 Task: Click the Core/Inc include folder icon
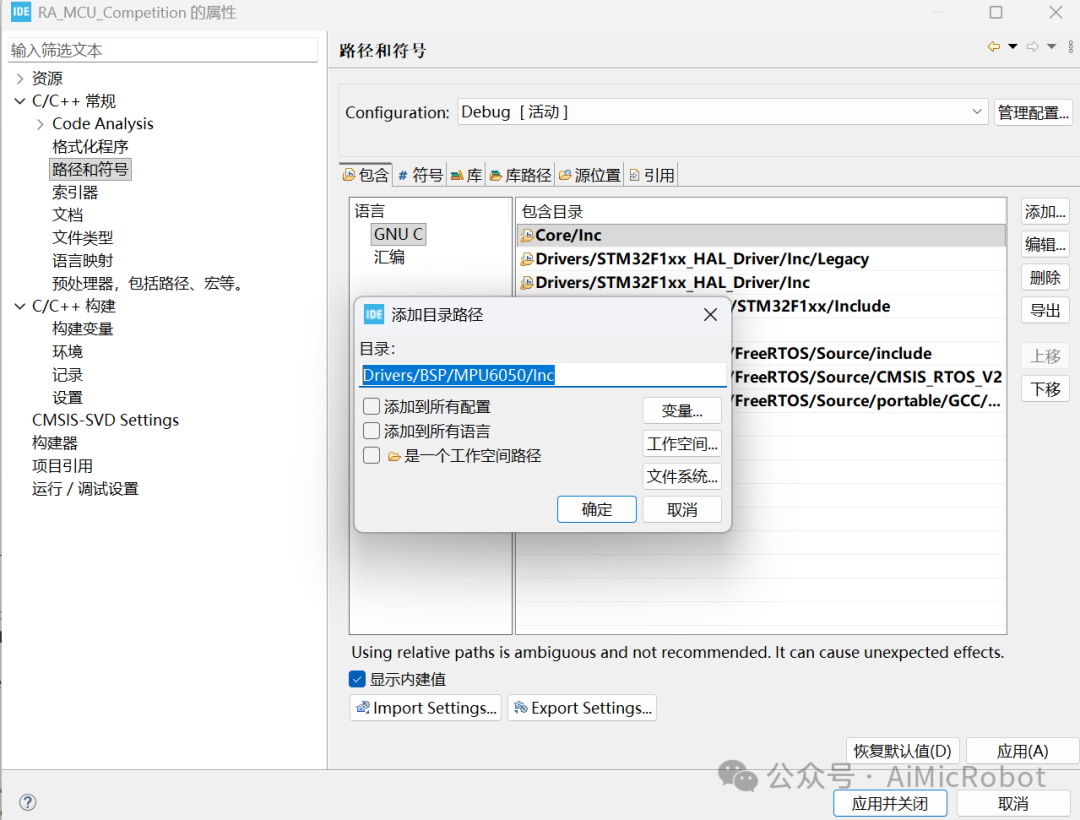(x=526, y=235)
